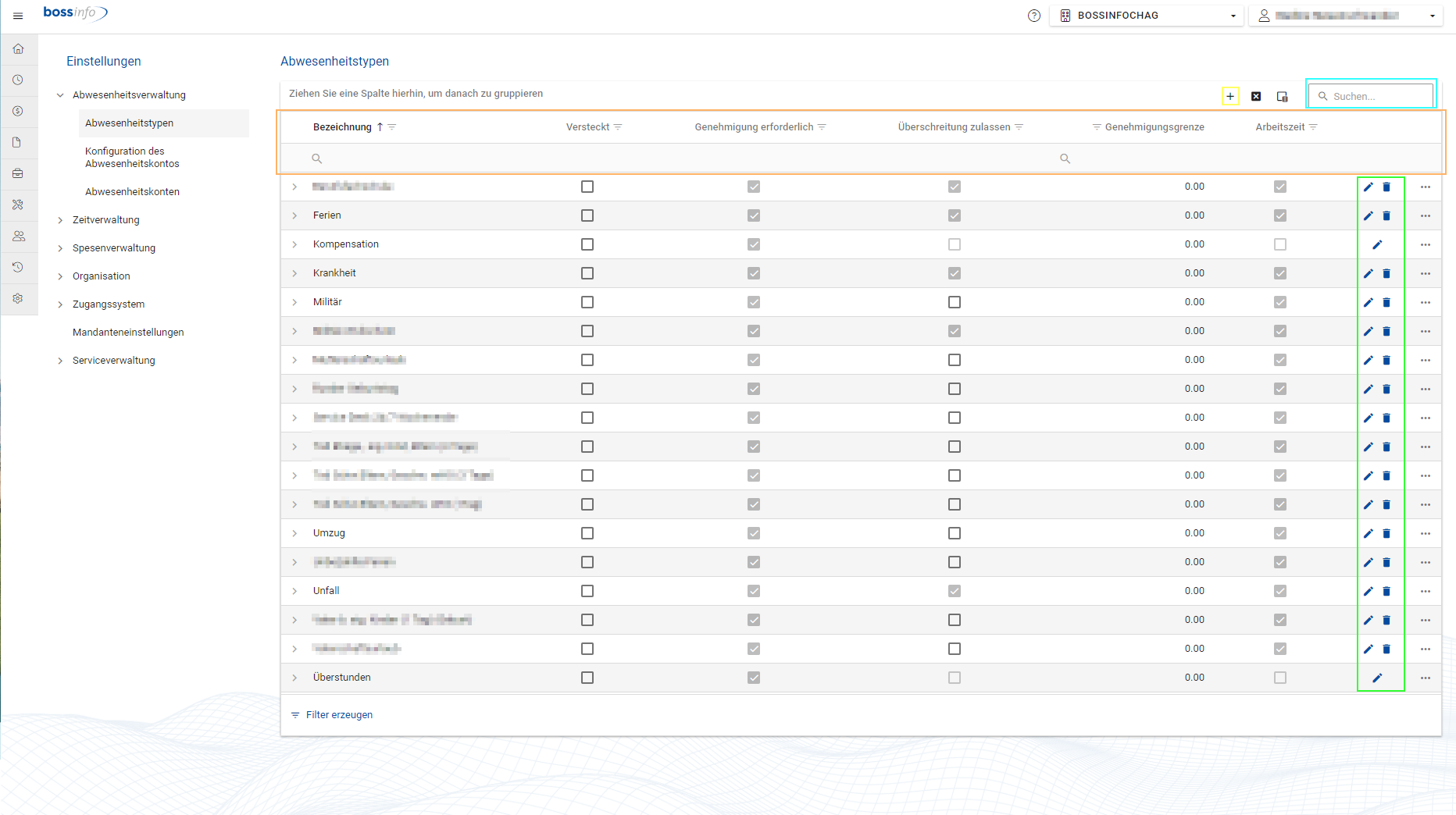The height and width of the screenshot is (815, 1456).
Task: Check the Versteckt box for Umzug
Action: (x=587, y=533)
